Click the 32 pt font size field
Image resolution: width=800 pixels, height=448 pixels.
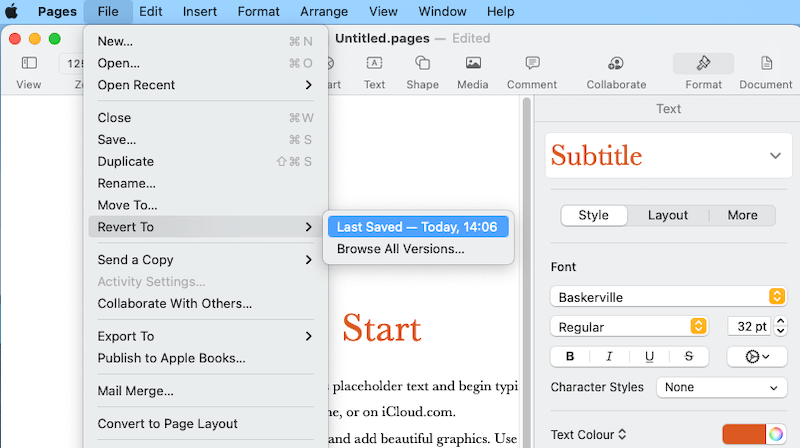point(749,327)
